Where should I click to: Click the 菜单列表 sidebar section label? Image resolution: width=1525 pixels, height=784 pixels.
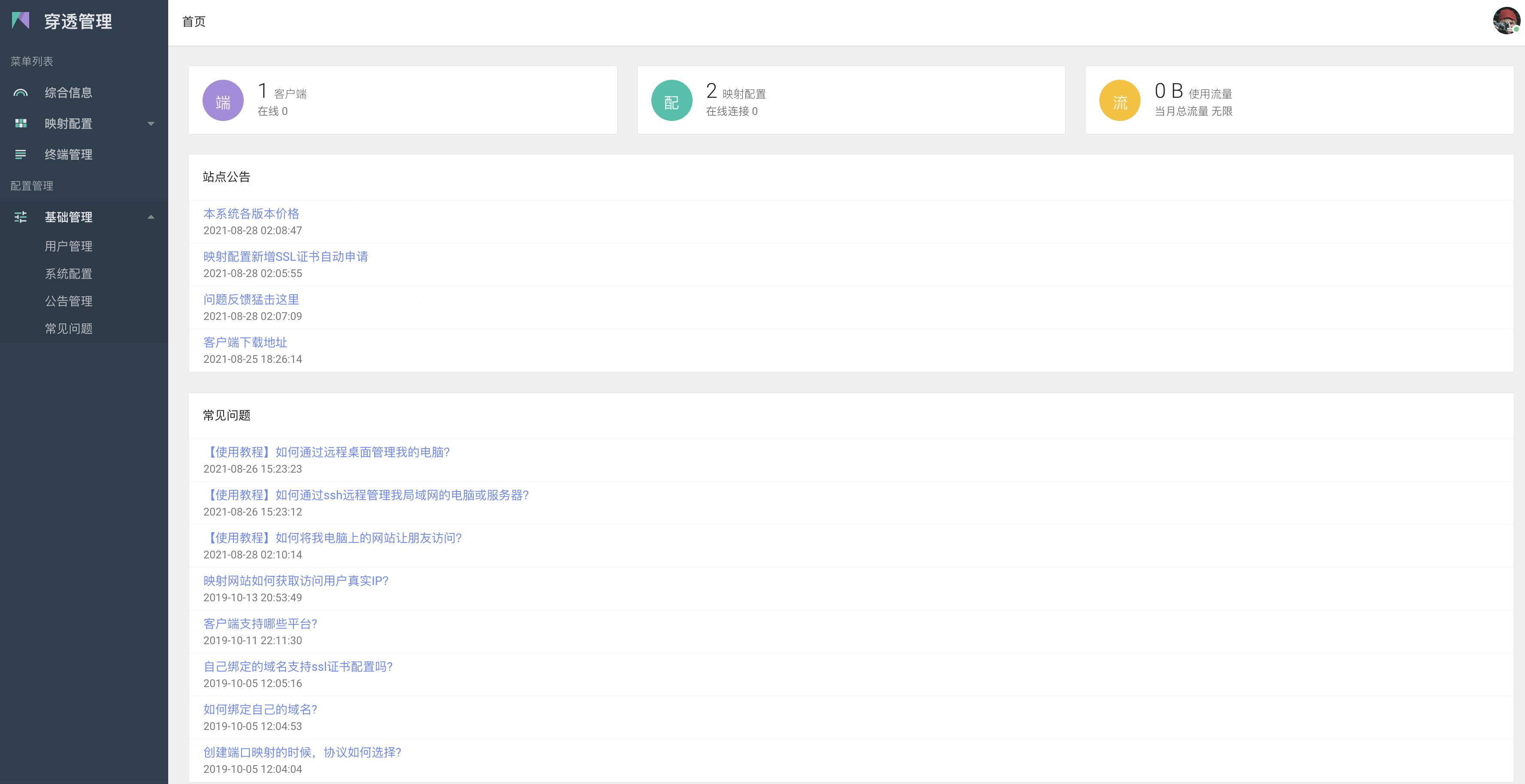(32, 61)
